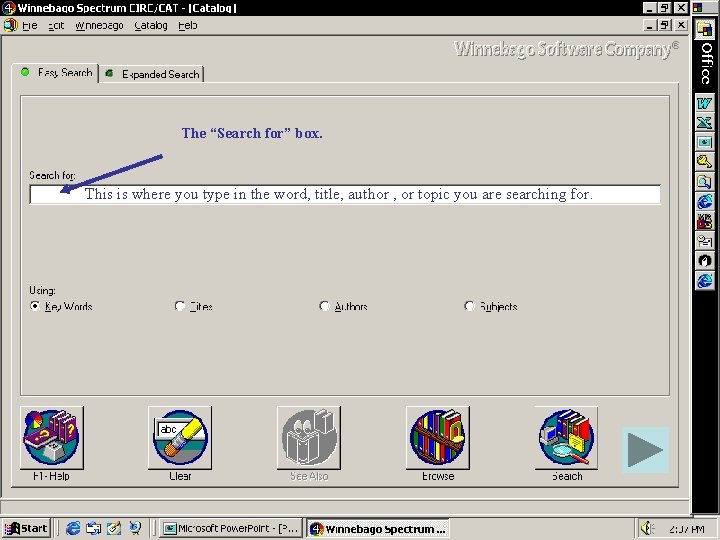Run the Search magnifier icon button
This screenshot has height=540, width=720.
(567, 438)
